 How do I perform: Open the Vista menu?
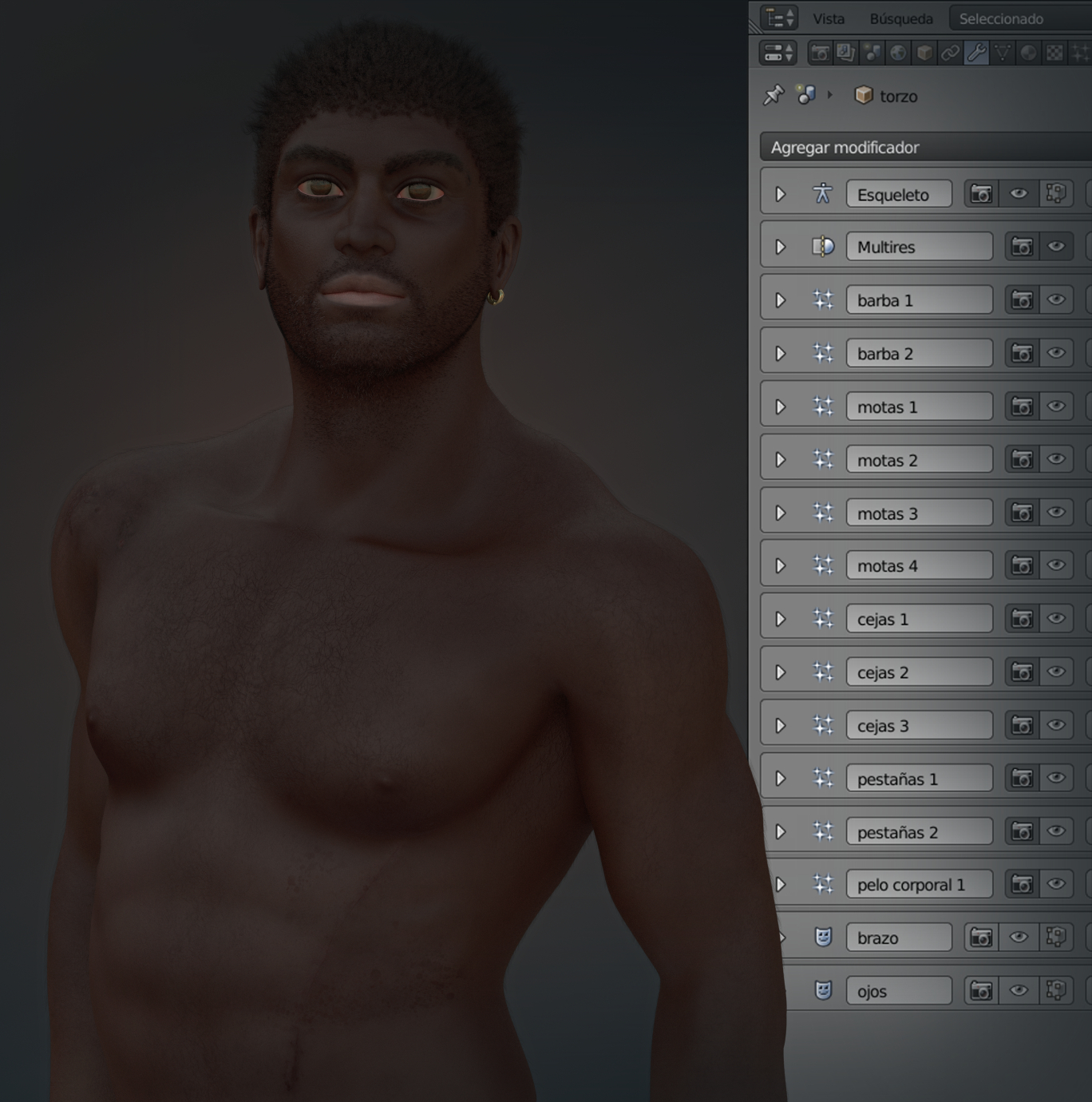click(829, 18)
